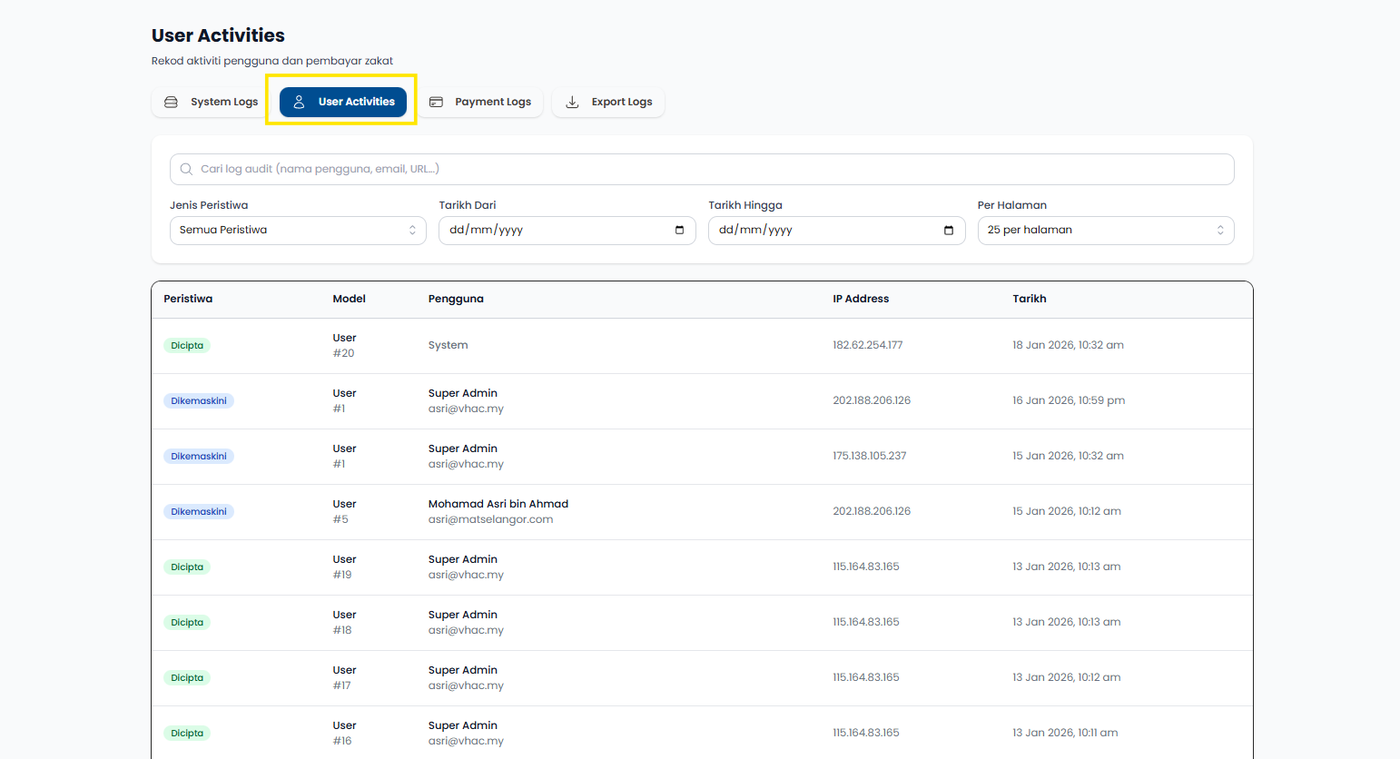Click the Payment Logs card icon
This screenshot has height=759, width=1400.
(436, 102)
